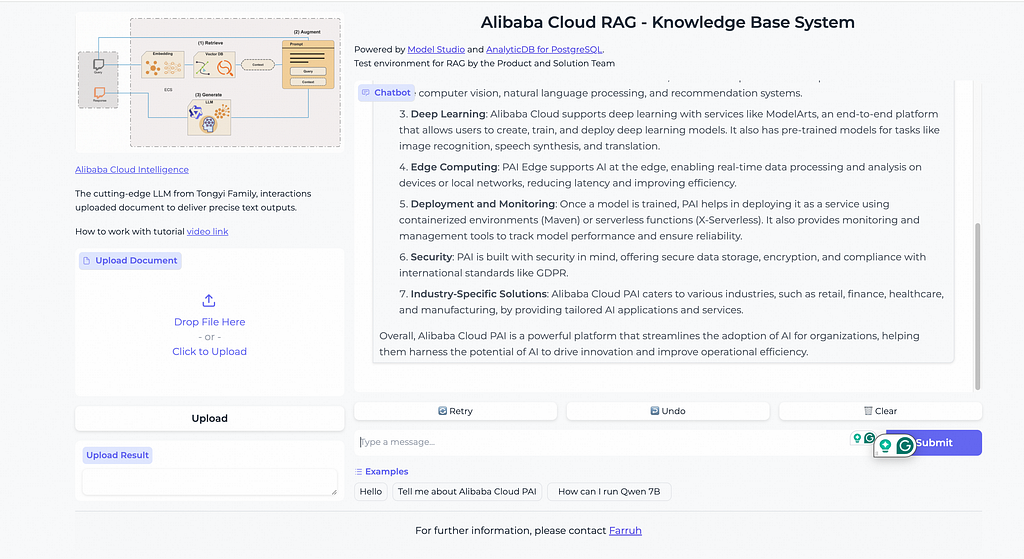Click the Grammarly icon over the Submit button

click(x=904, y=445)
